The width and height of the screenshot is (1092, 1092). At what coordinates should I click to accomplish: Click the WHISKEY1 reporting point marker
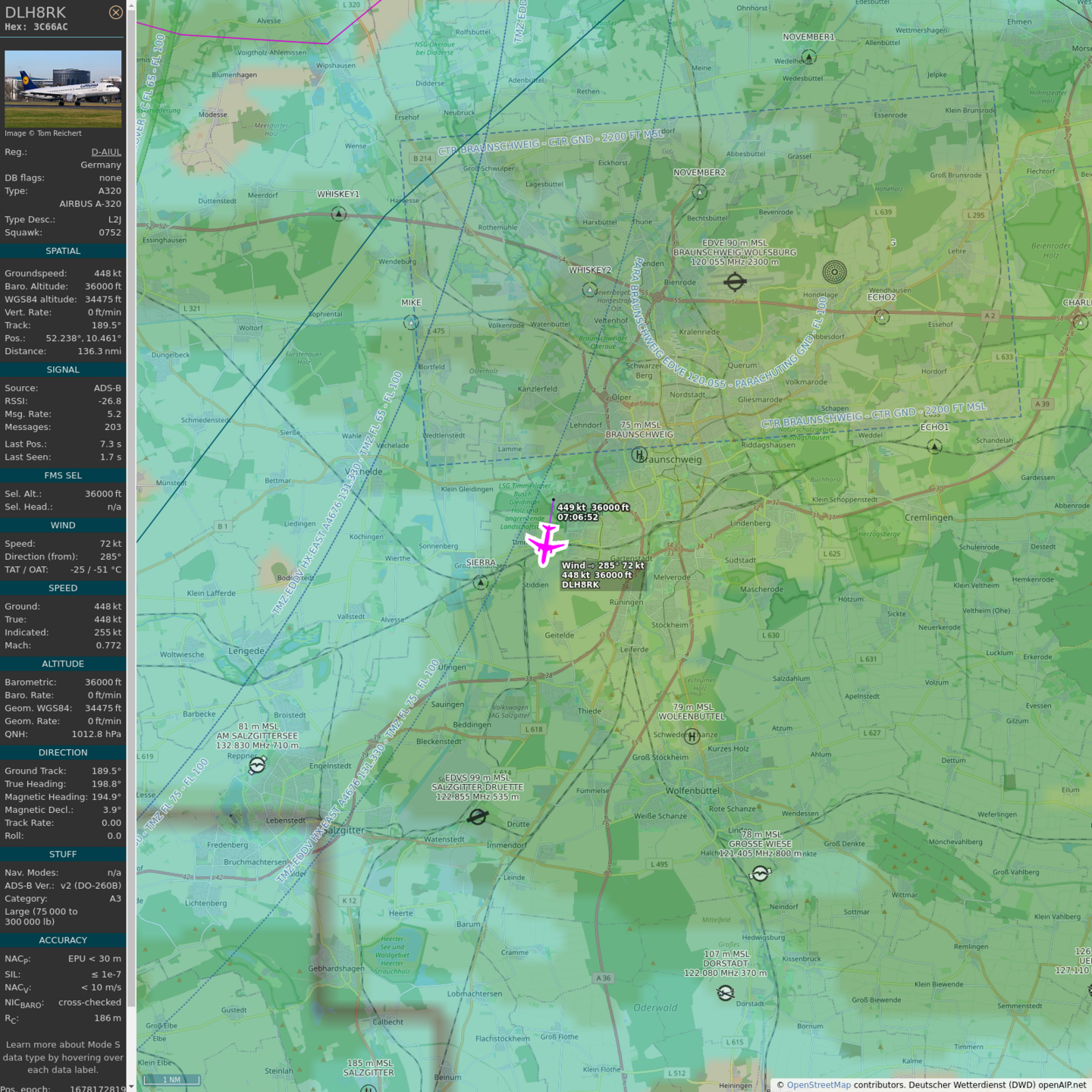point(339,215)
